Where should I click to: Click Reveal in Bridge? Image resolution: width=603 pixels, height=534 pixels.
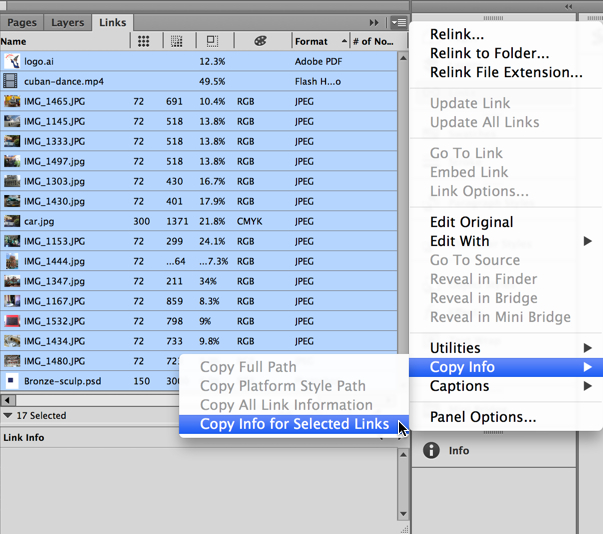tap(484, 298)
